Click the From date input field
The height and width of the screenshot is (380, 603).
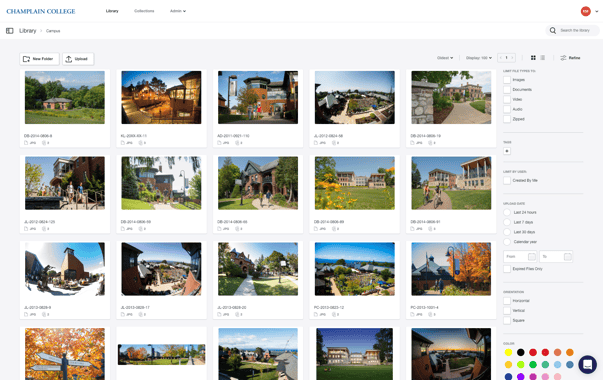pos(520,257)
